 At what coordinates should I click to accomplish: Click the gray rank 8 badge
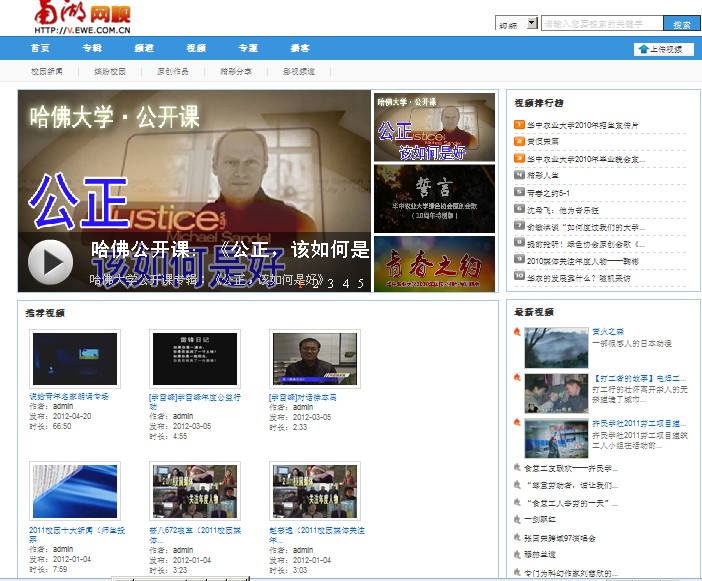[519, 243]
